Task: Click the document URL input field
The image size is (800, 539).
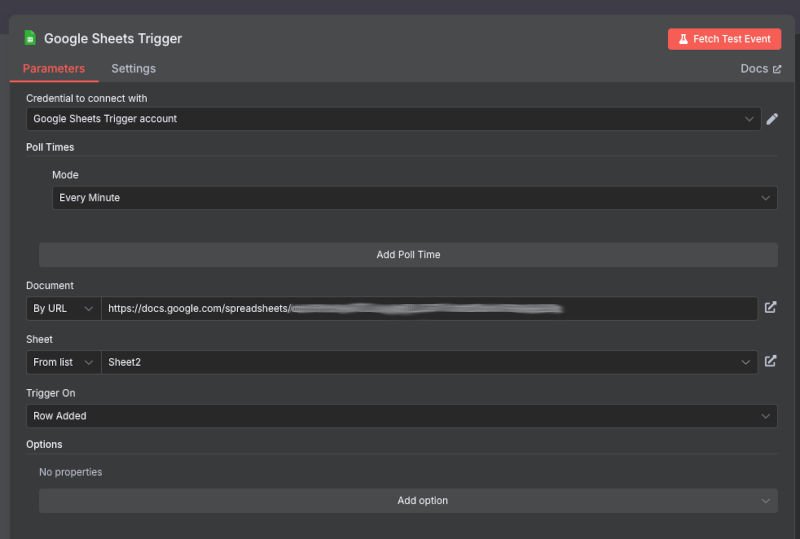Action: tap(428, 308)
